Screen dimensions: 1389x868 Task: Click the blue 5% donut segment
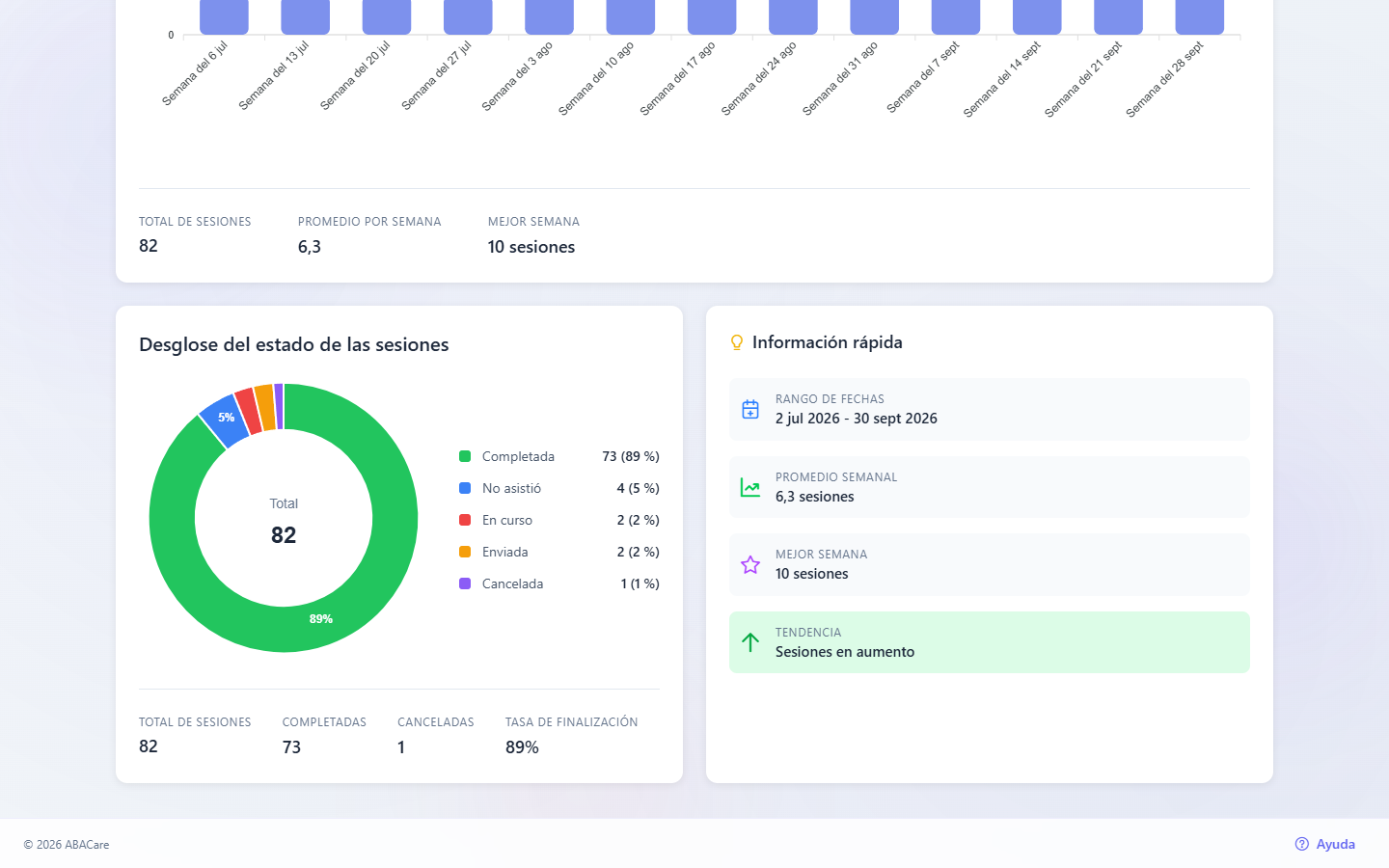coord(226,420)
